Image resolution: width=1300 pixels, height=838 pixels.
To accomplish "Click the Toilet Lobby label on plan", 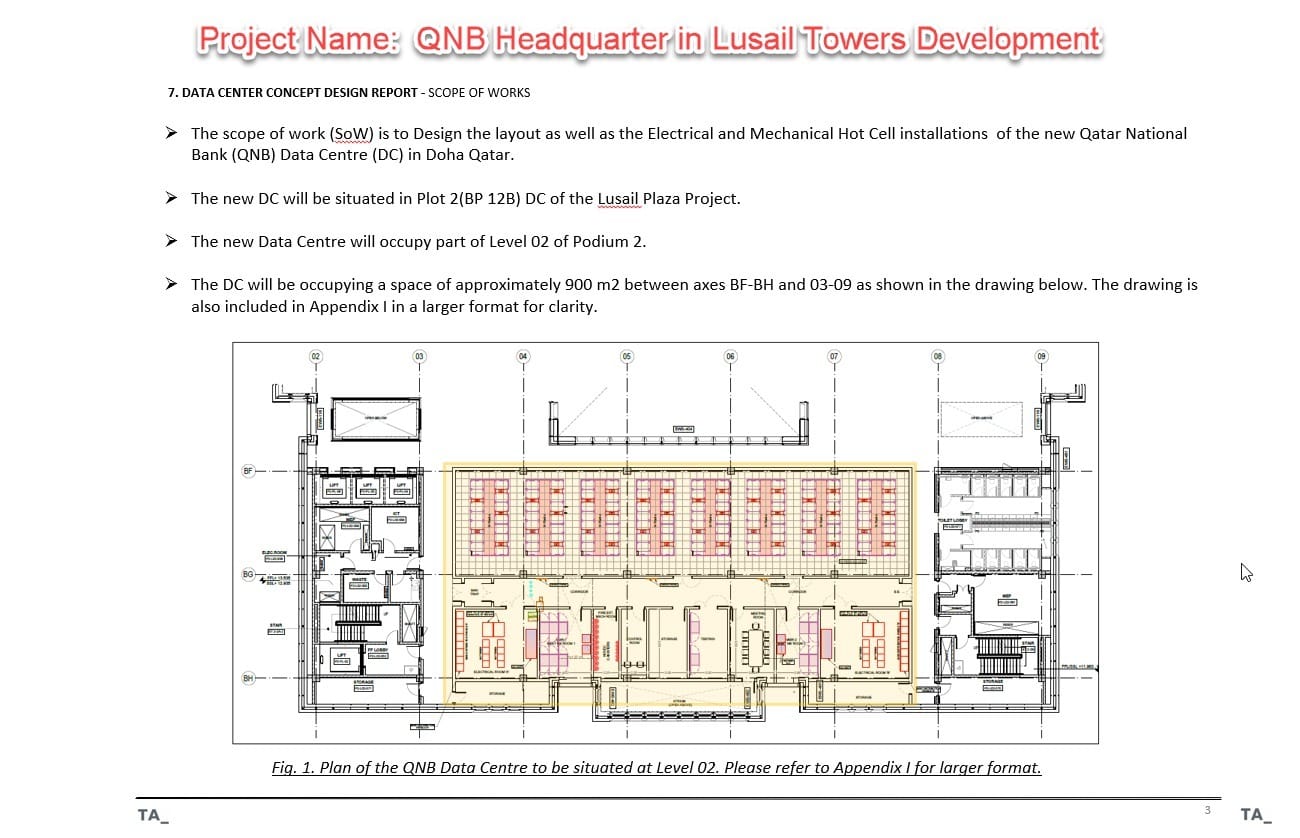I will pos(950,520).
